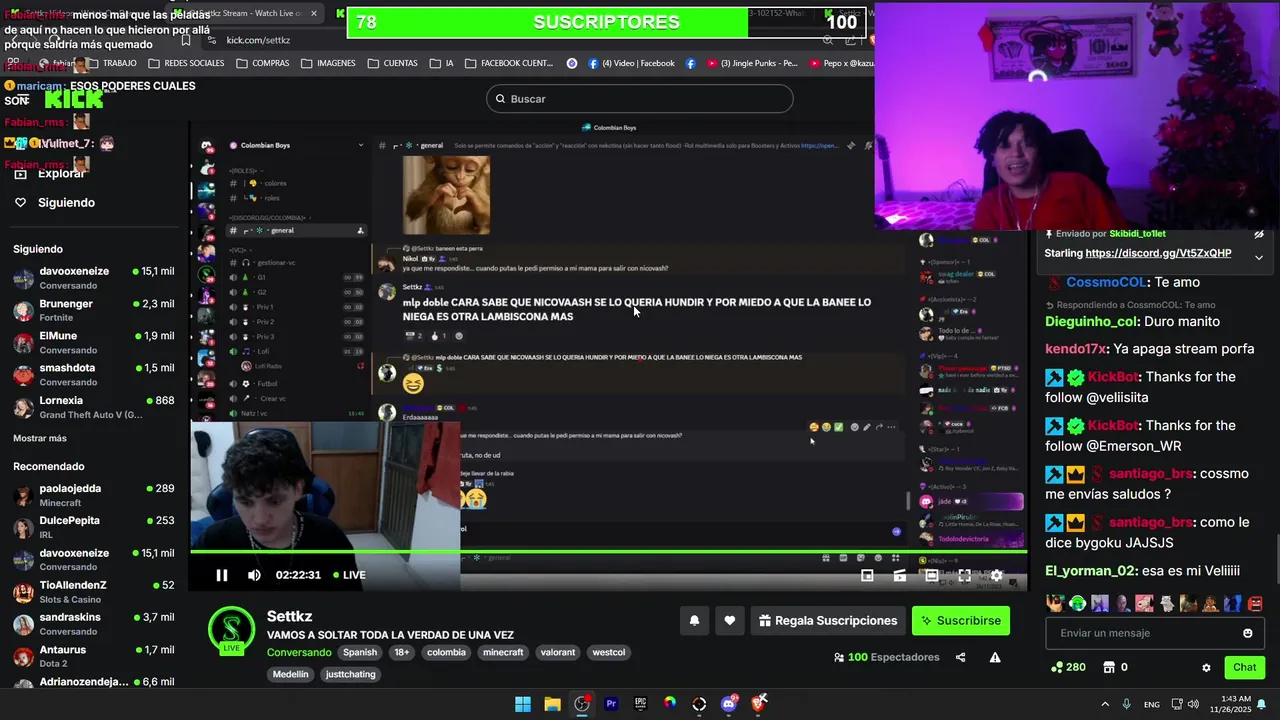Open mini player picture-in-picture icon

pos(868,575)
